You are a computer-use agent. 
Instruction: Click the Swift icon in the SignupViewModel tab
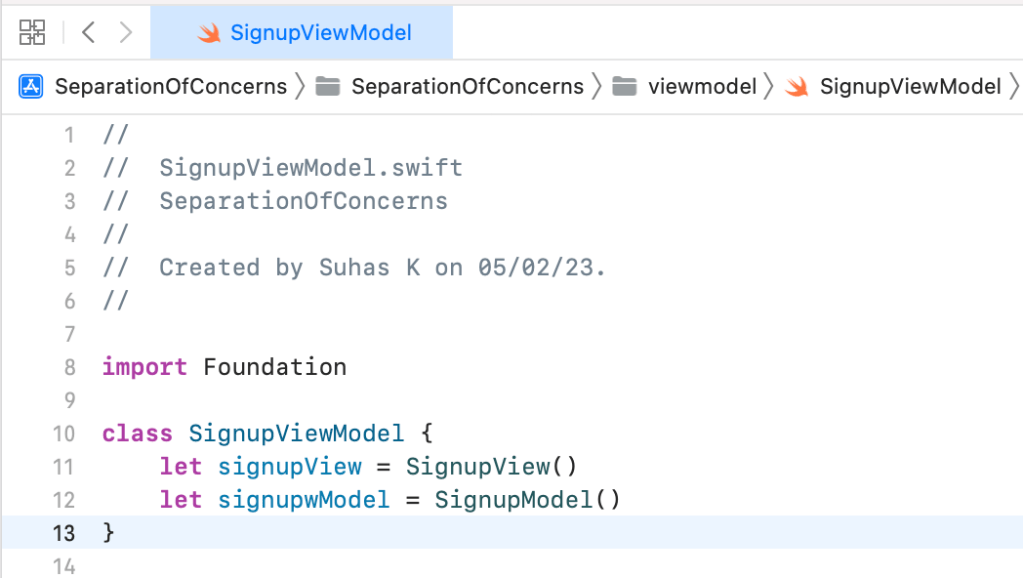[x=209, y=33]
